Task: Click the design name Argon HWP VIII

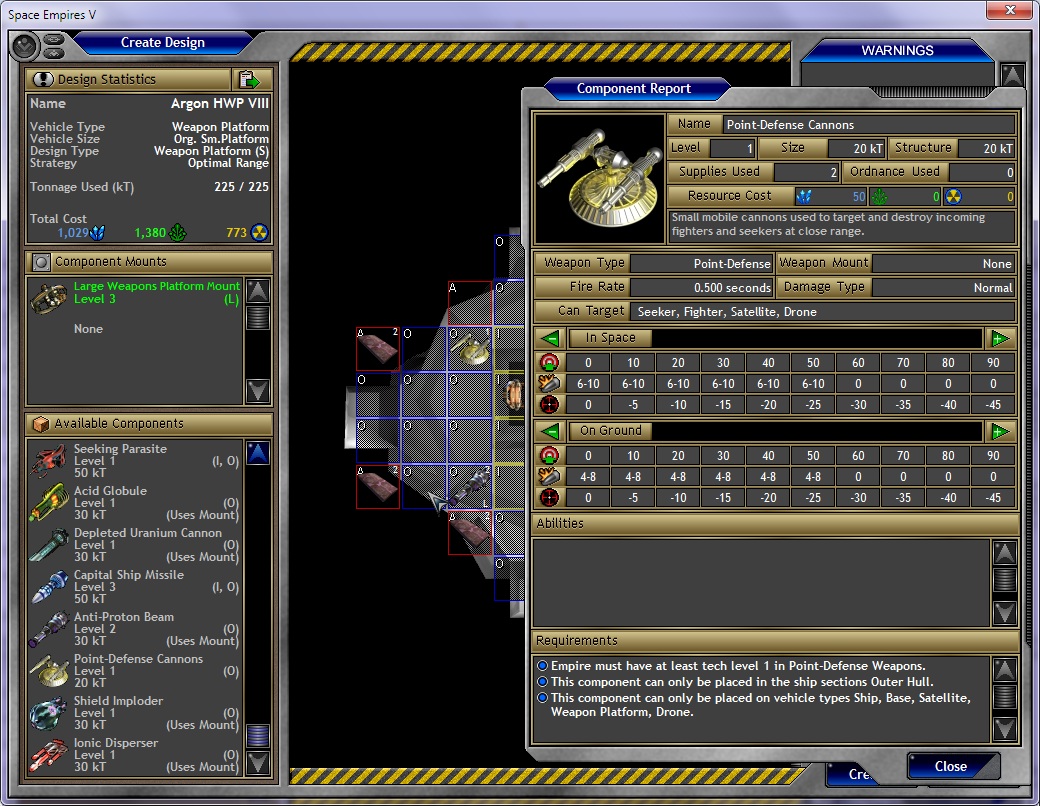Action: point(220,103)
